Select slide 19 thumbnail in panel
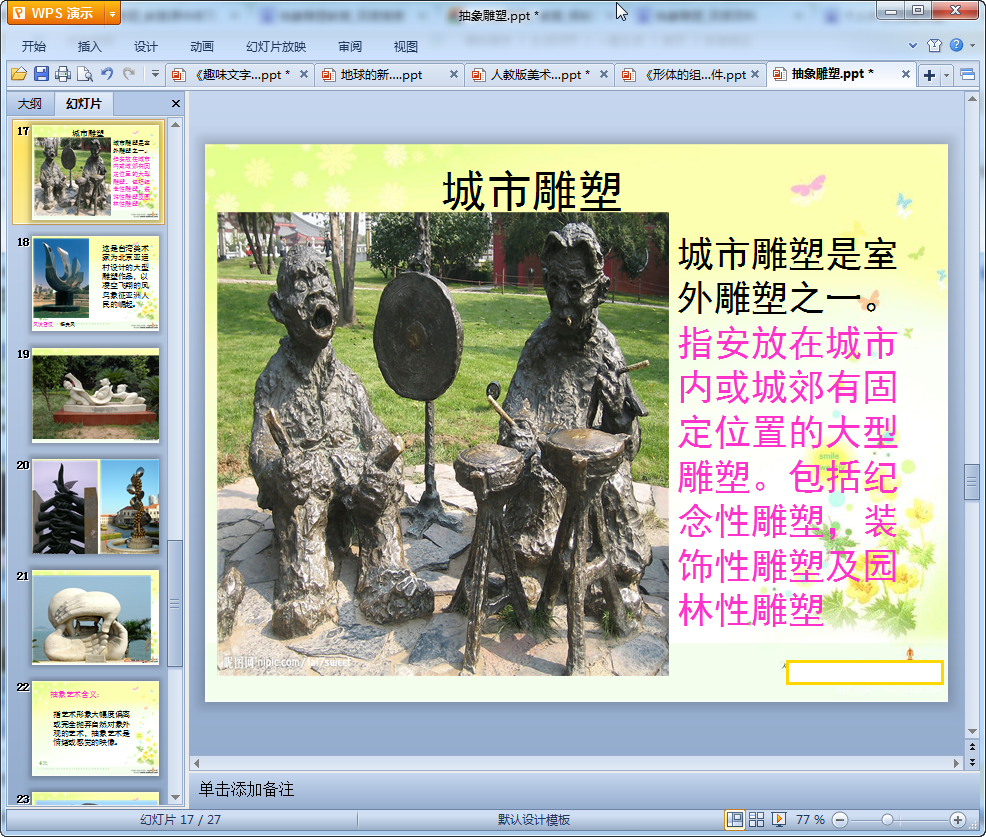 coord(96,395)
